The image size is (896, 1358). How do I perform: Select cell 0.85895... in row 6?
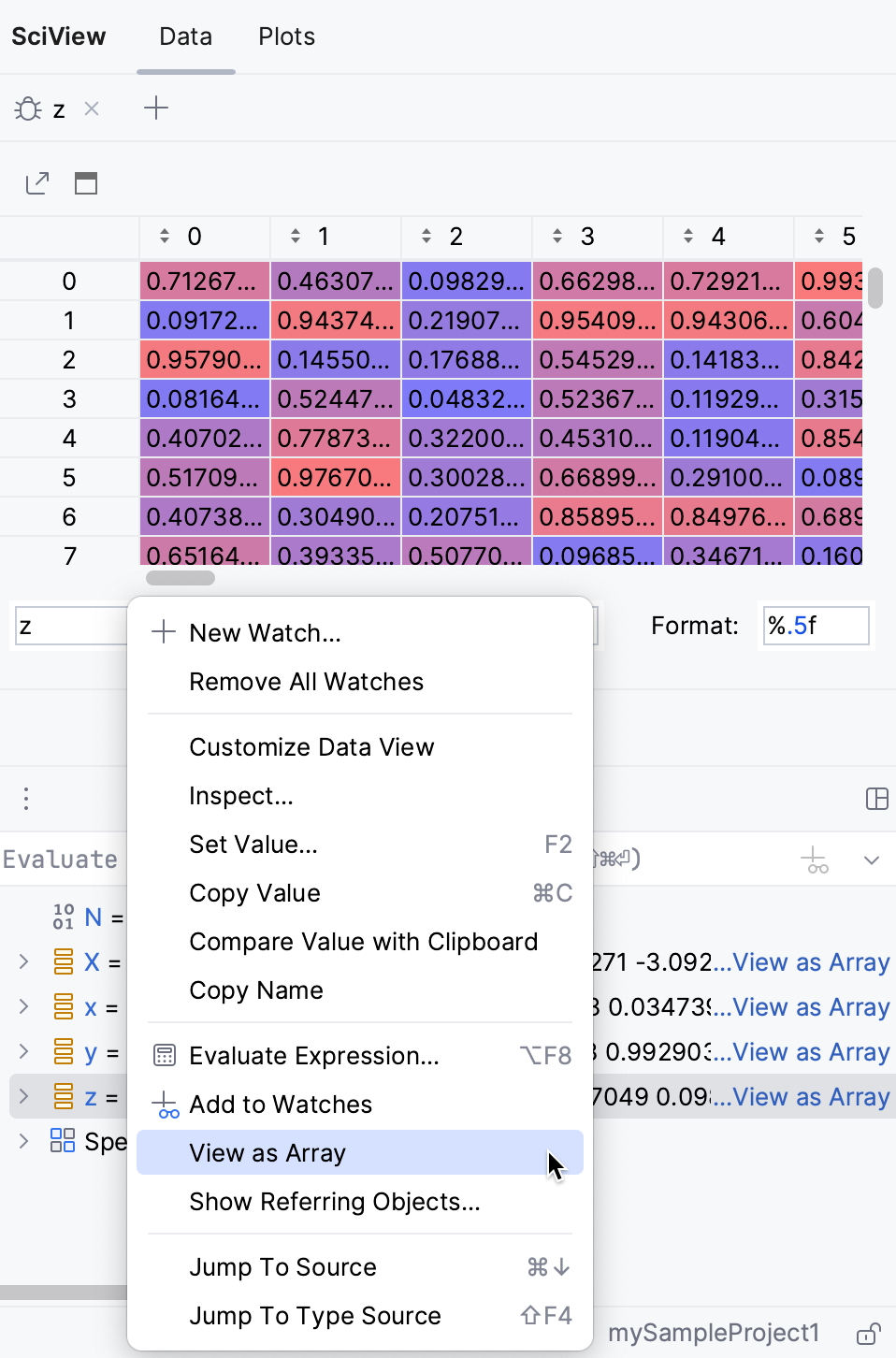coord(598,516)
